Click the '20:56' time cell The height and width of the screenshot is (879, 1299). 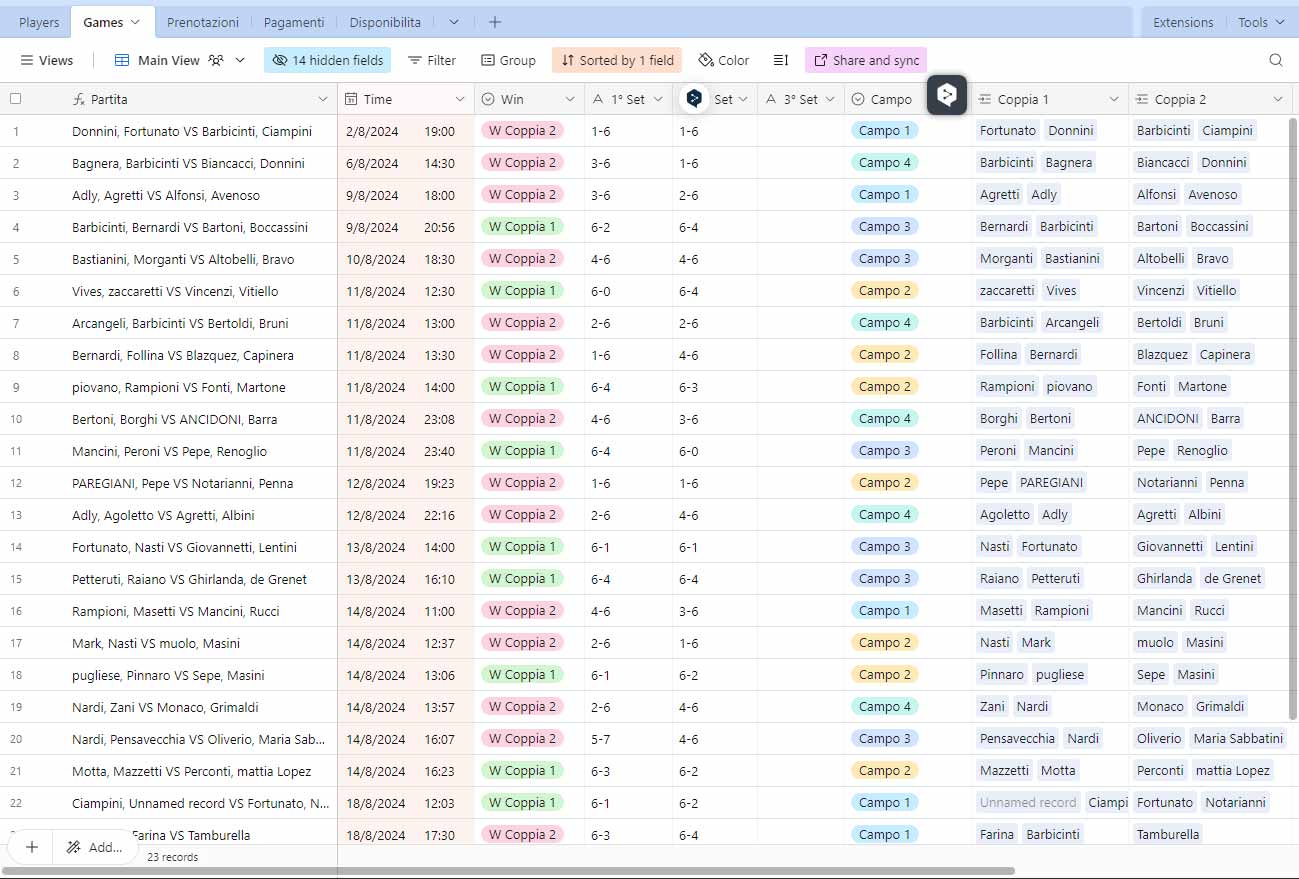click(439, 227)
